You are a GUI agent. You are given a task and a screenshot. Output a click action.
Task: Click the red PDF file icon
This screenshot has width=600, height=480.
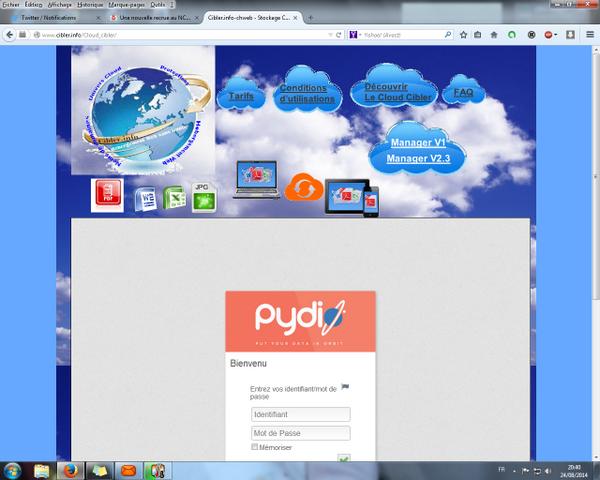(x=108, y=195)
